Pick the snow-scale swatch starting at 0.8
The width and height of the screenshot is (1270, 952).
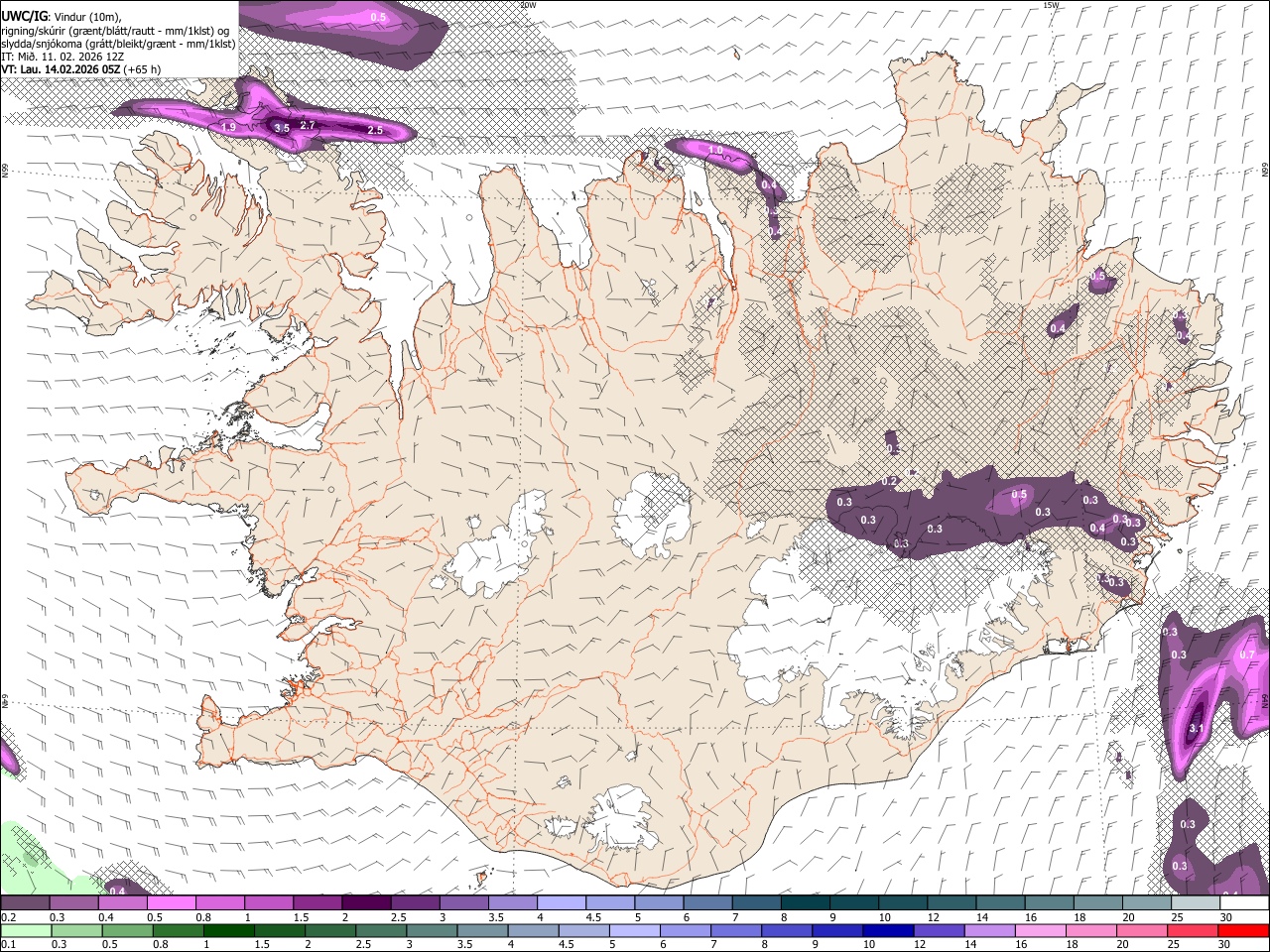click(x=220, y=903)
